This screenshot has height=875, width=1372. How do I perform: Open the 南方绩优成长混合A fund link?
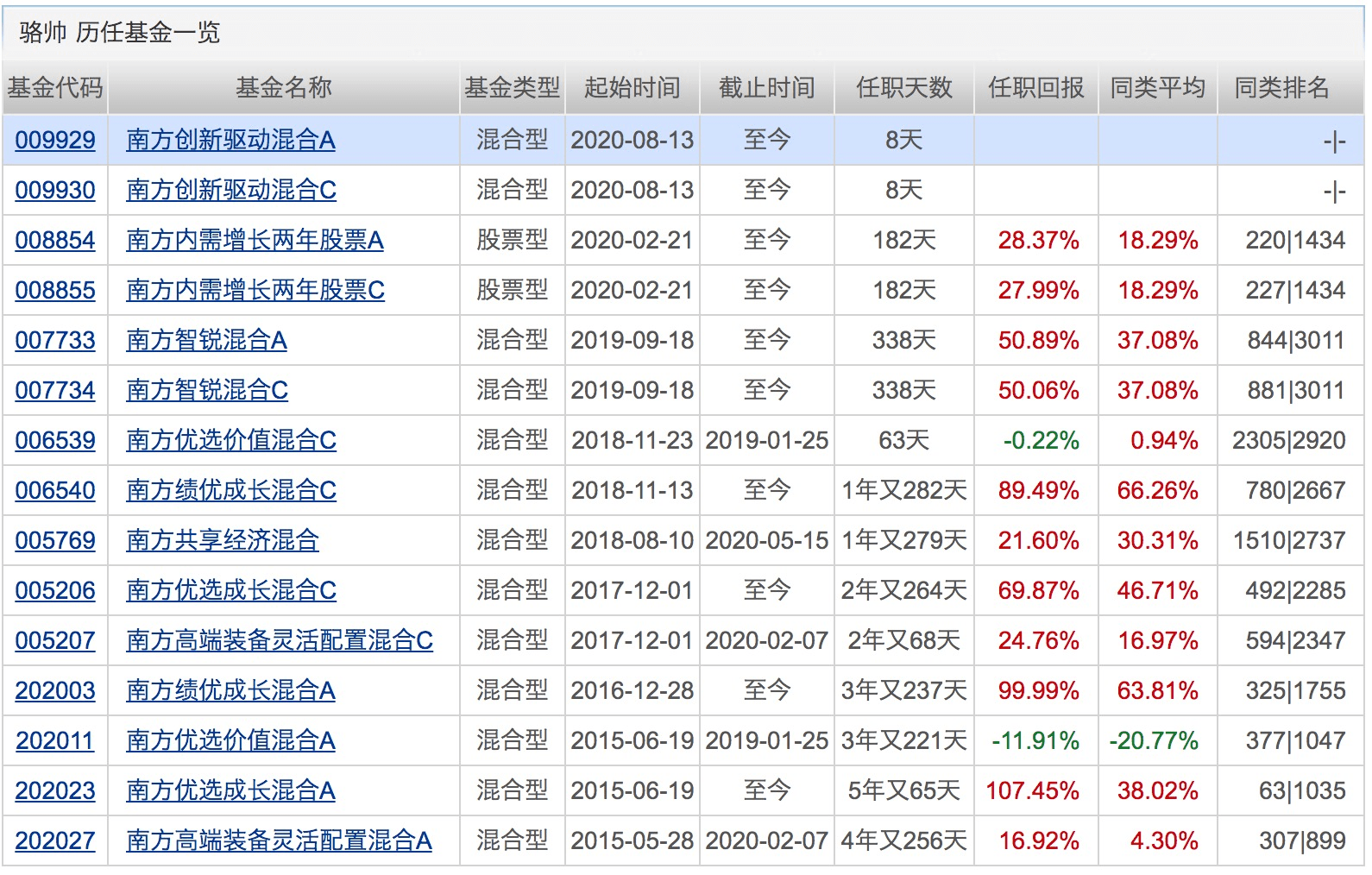point(230,690)
